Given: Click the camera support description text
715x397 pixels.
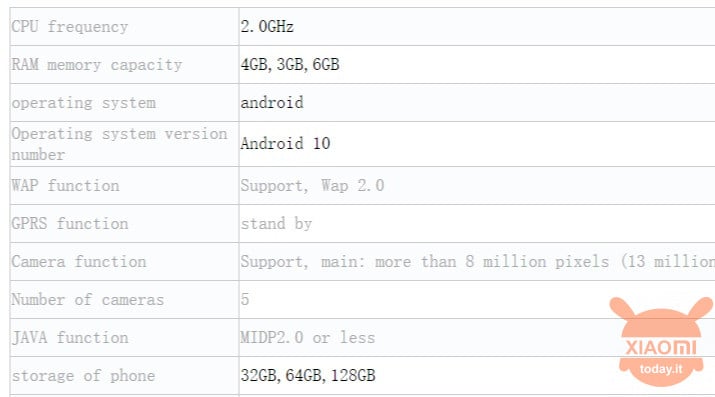Looking at the screenshot, I should 477,262.
